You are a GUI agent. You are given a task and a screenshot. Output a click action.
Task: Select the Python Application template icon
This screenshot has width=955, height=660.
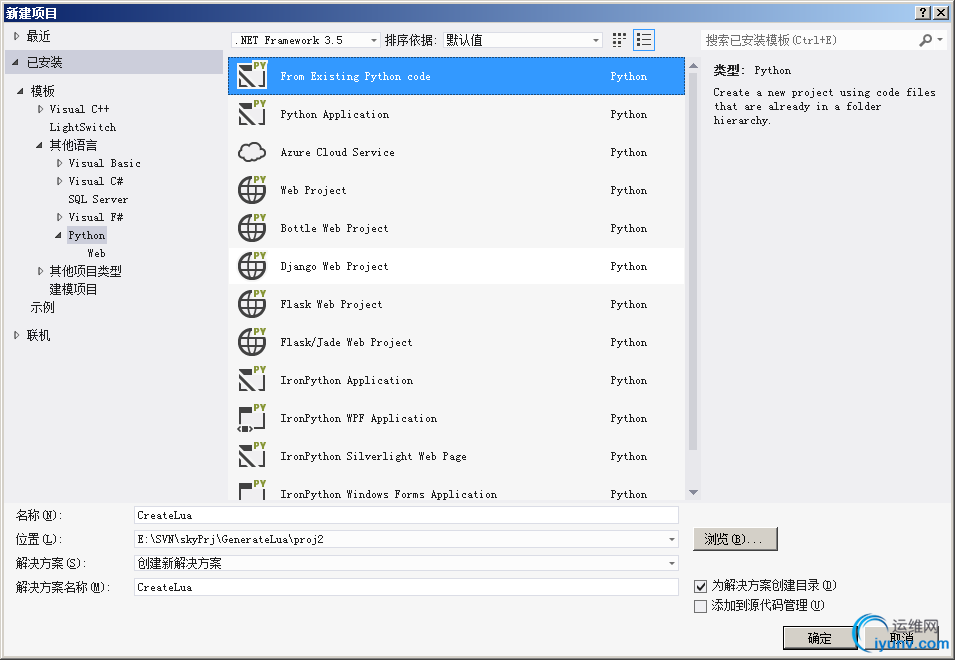(x=252, y=114)
